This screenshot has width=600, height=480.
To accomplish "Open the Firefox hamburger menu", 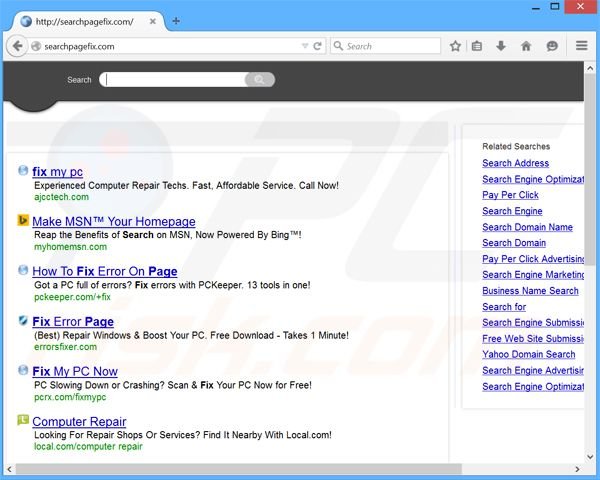I will [582, 46].
